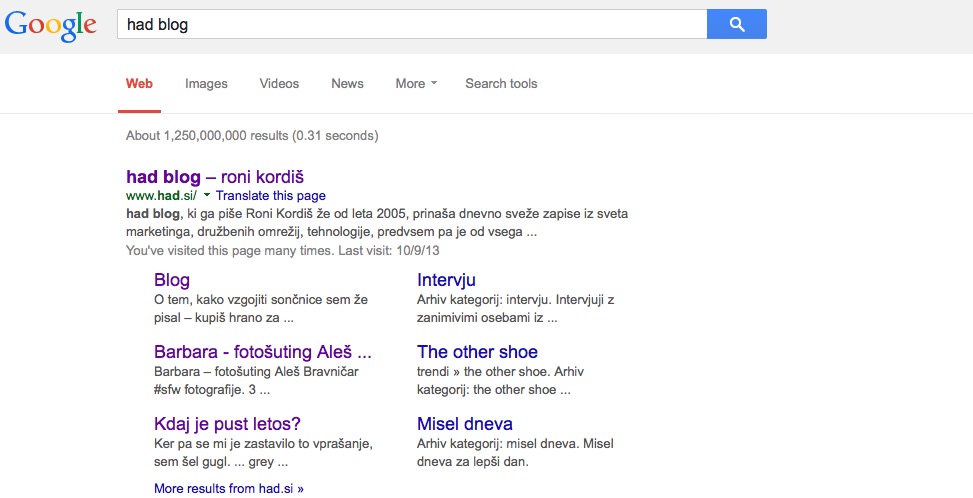Click the blue magnifier search button

pyautogui.click(x=736, y=25)
